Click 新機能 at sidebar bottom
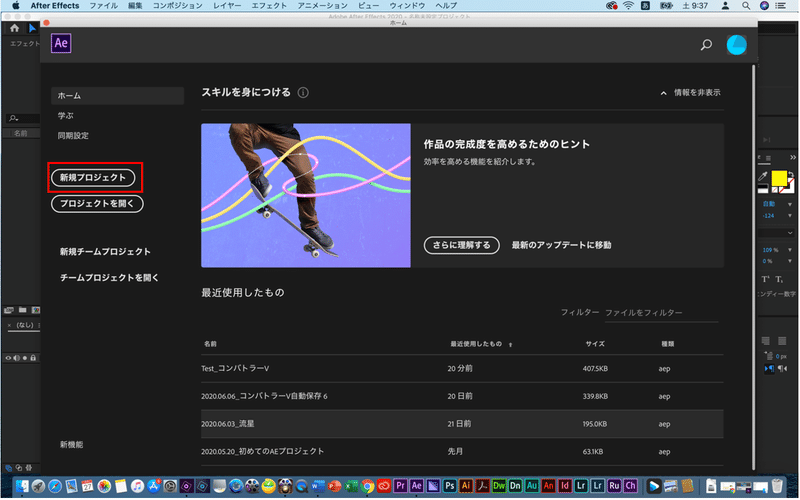This screenshot has width=800, height=500. (x=71, y=445)
